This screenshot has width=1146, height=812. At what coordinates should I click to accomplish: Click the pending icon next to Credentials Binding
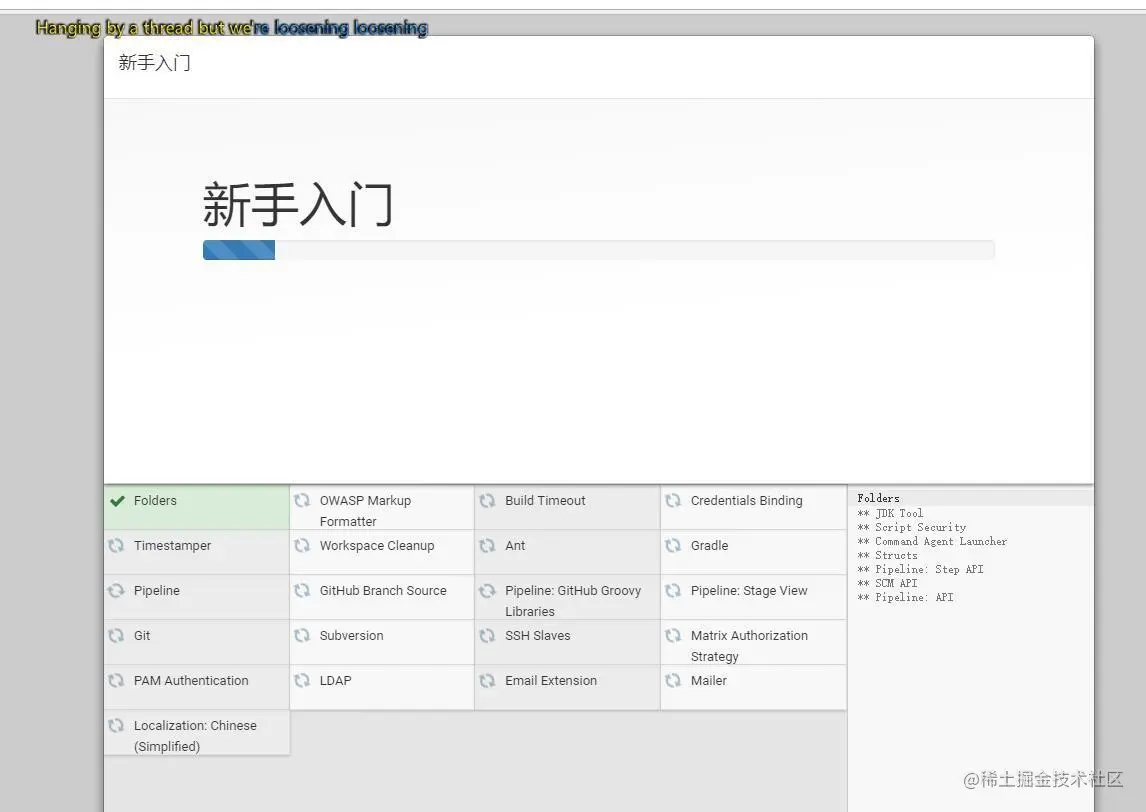point(673,501)
